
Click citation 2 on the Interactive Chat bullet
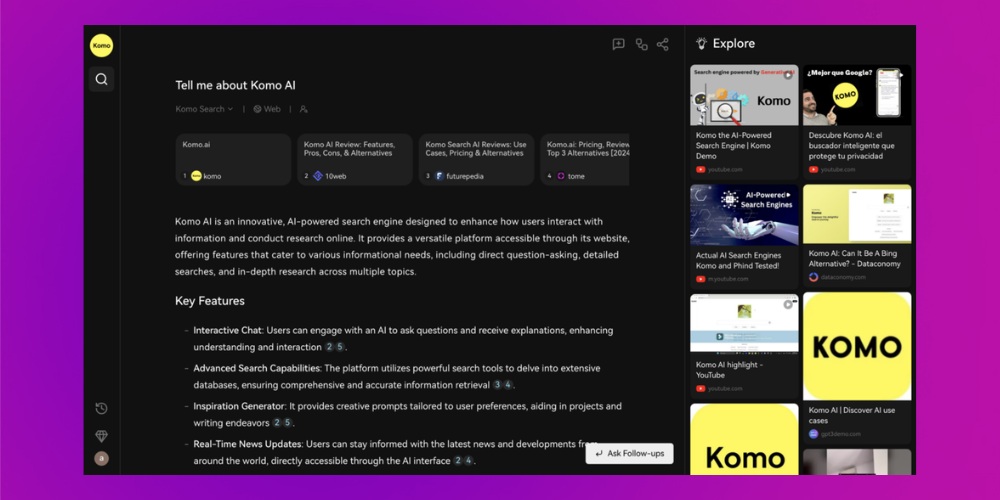coord(329,347)
